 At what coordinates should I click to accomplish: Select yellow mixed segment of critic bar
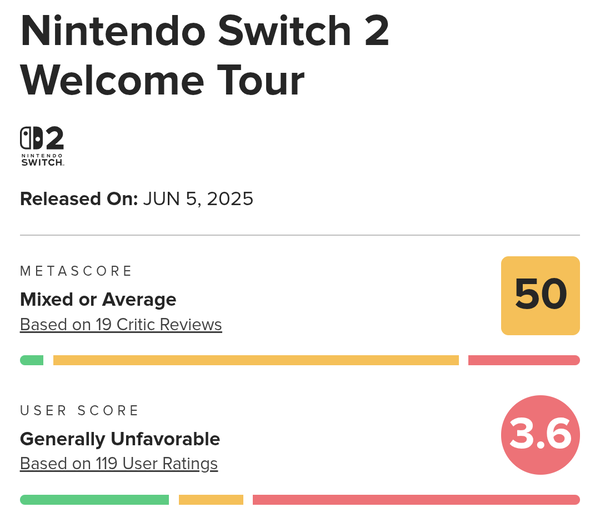pos(256,360)
